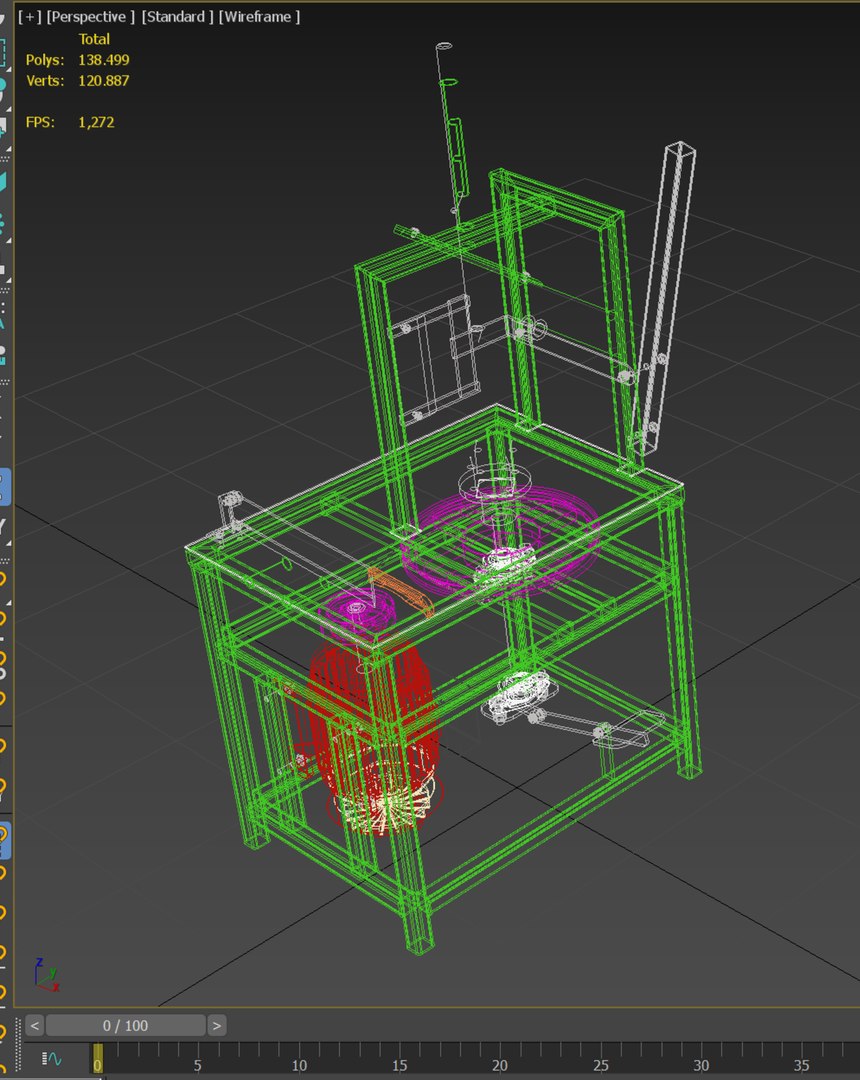
Task: Advance to next frame with > button
Action: pyautogui.click(x=216, y=1026)
